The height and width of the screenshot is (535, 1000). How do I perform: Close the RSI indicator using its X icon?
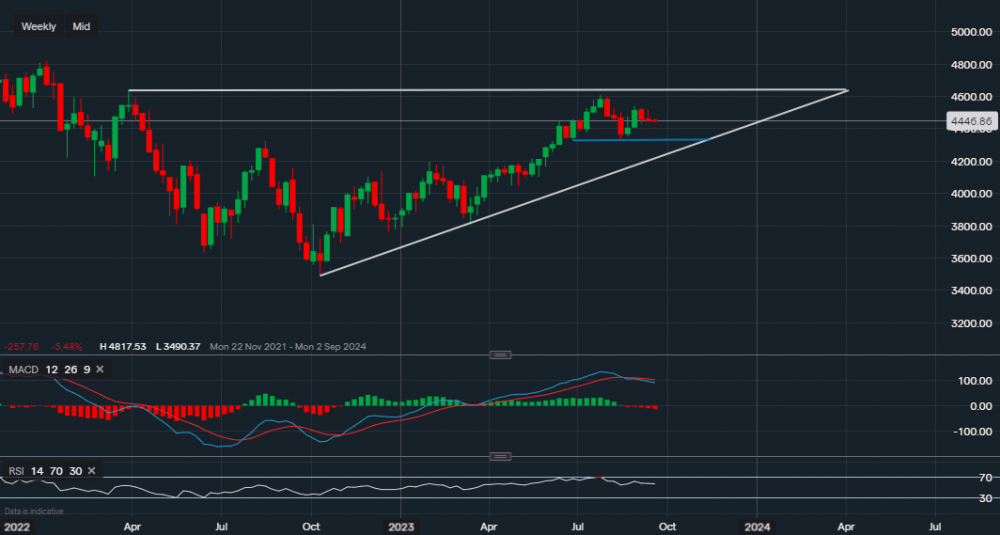(91, 470)
